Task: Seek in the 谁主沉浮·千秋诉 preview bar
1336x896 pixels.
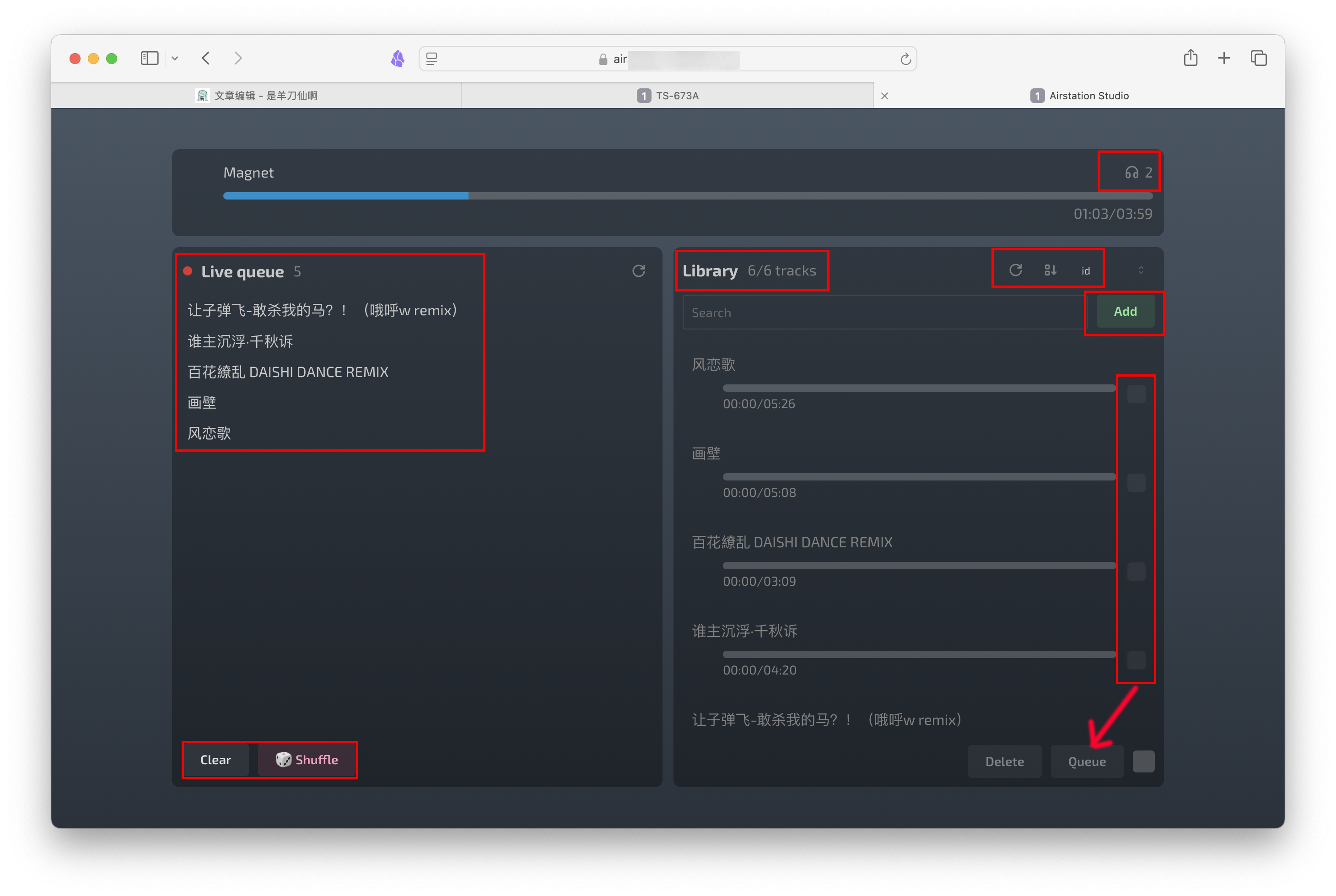Action: [919, 654]
